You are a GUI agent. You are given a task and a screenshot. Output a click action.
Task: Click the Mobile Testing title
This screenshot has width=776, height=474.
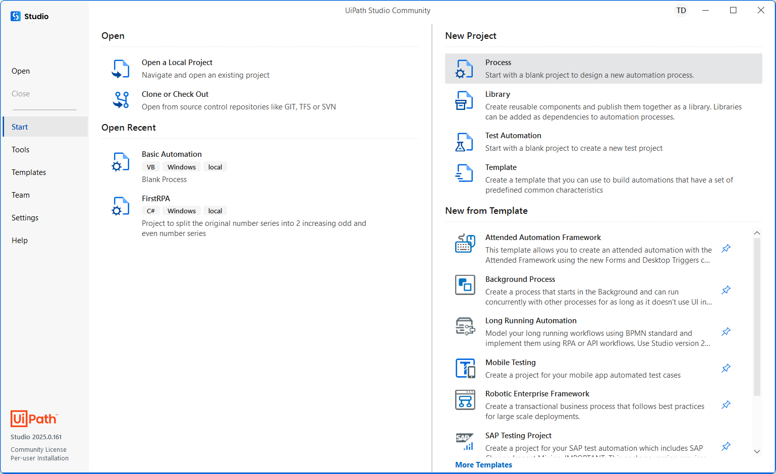pos(510,362)
